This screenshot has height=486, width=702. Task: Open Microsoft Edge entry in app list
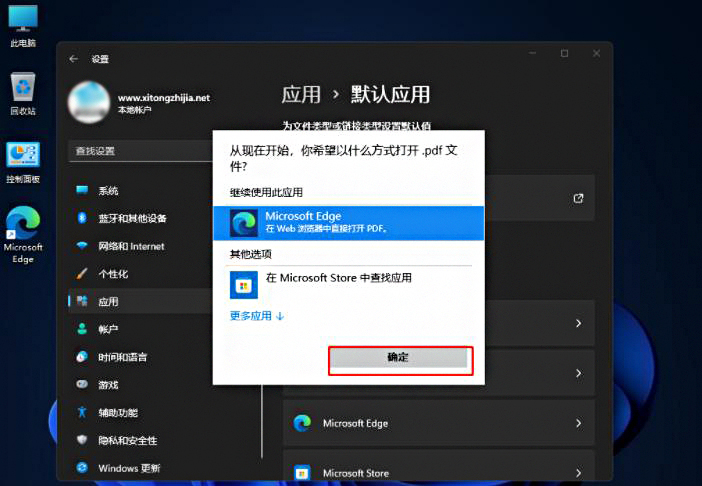click(x=438, y=423)
